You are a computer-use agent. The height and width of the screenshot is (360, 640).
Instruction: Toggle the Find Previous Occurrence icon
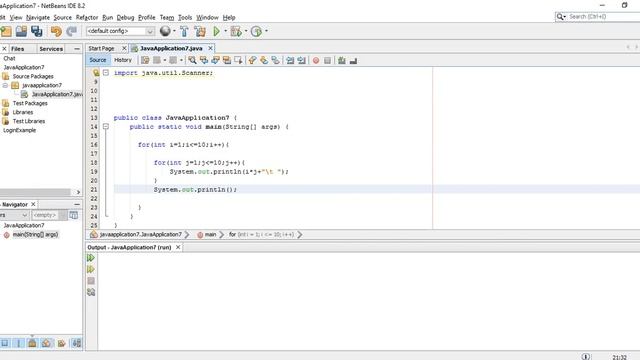204,60
